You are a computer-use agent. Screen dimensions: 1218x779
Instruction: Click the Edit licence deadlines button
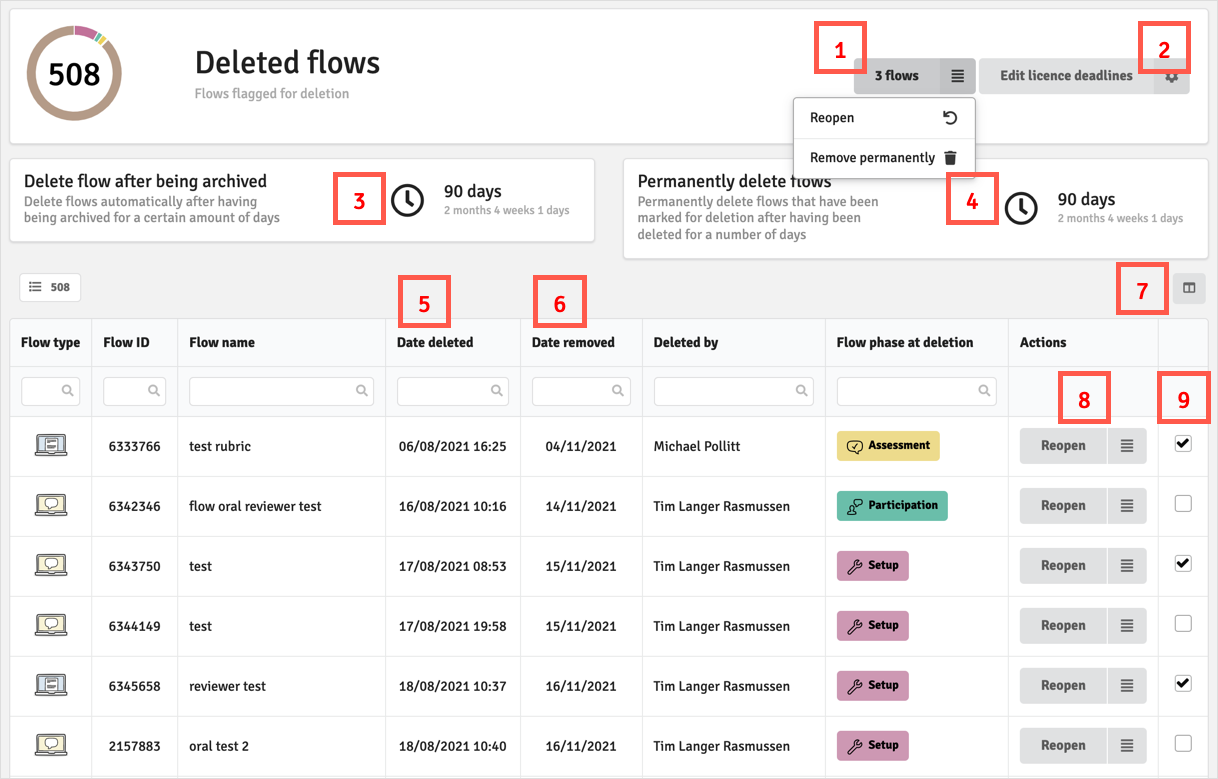(1066, 76)
